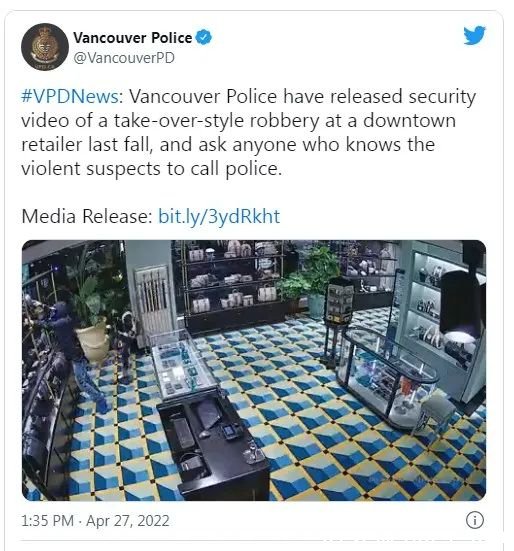Select the tweet body text paragraph
This screenshot has height=551, width=514.
pos(248,132)
